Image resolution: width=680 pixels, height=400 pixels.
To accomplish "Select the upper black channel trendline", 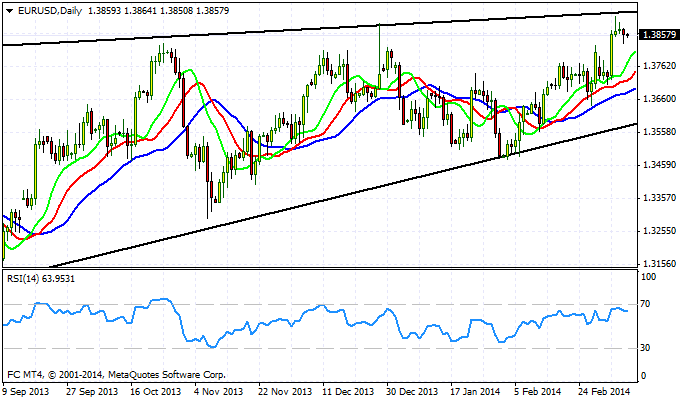I will [320, 28].
